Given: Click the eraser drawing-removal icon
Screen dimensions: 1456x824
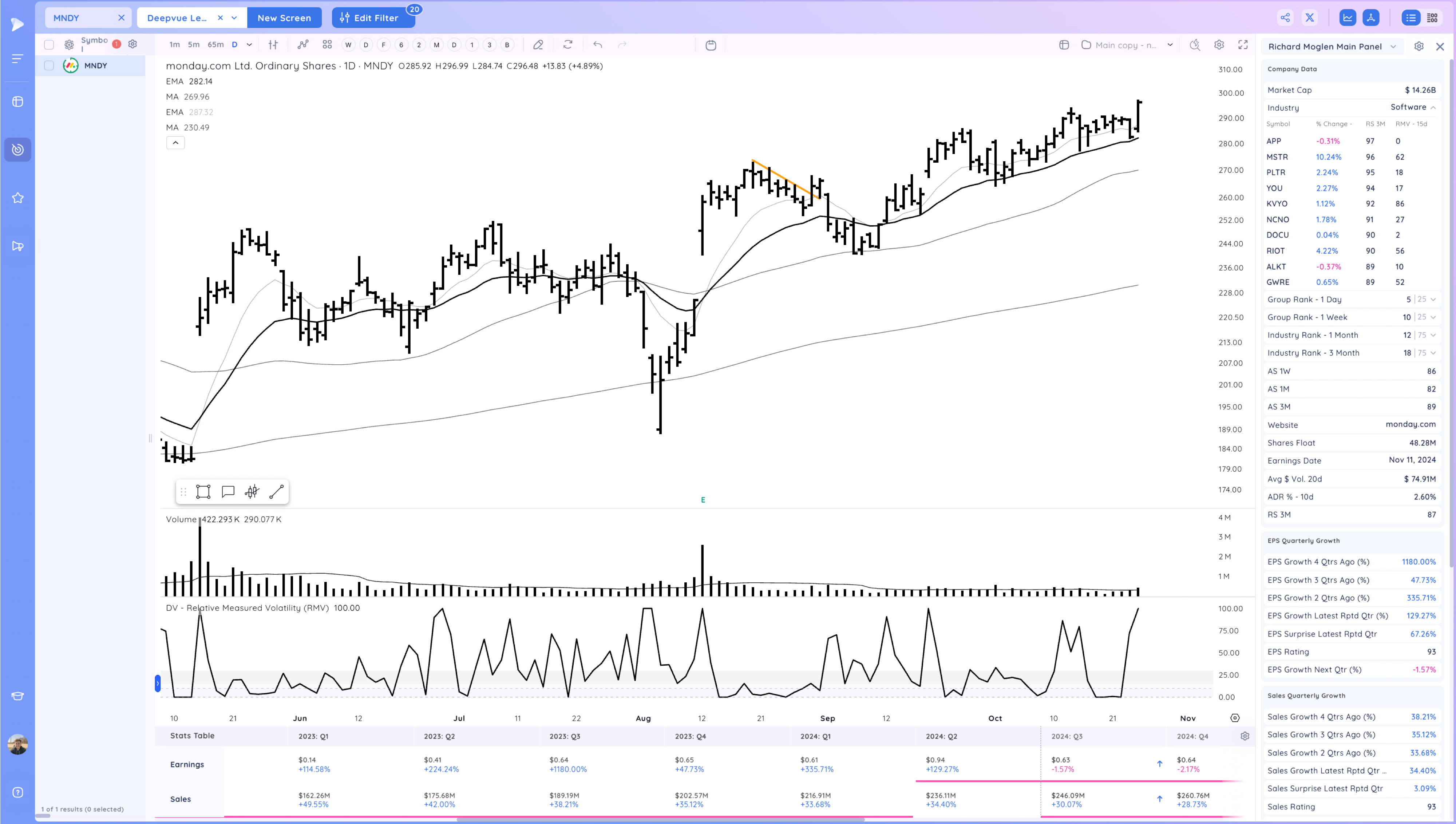Looking at the screenshot, I should click(538, 45).
